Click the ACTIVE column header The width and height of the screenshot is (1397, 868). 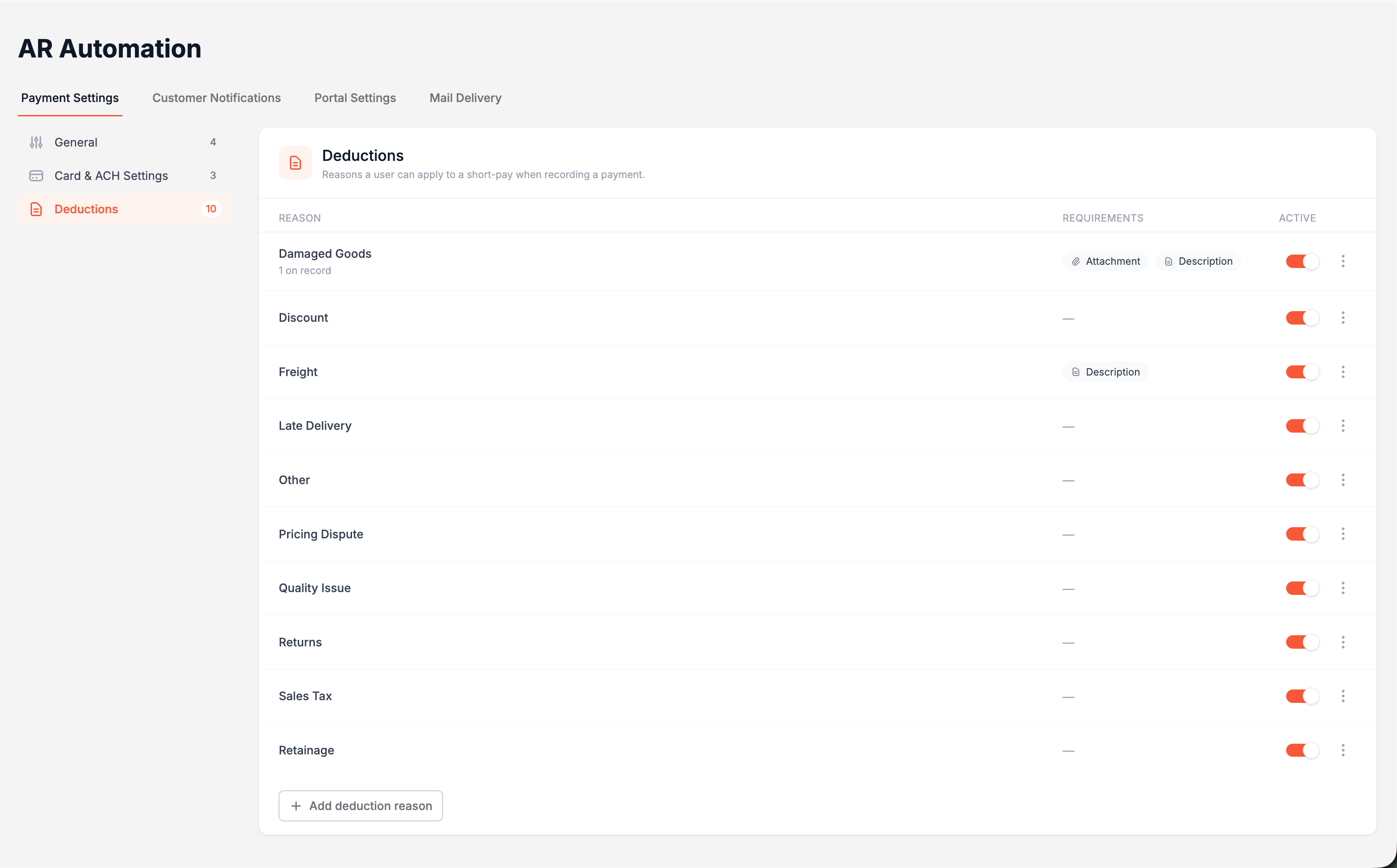click(x=1297, y=218)
